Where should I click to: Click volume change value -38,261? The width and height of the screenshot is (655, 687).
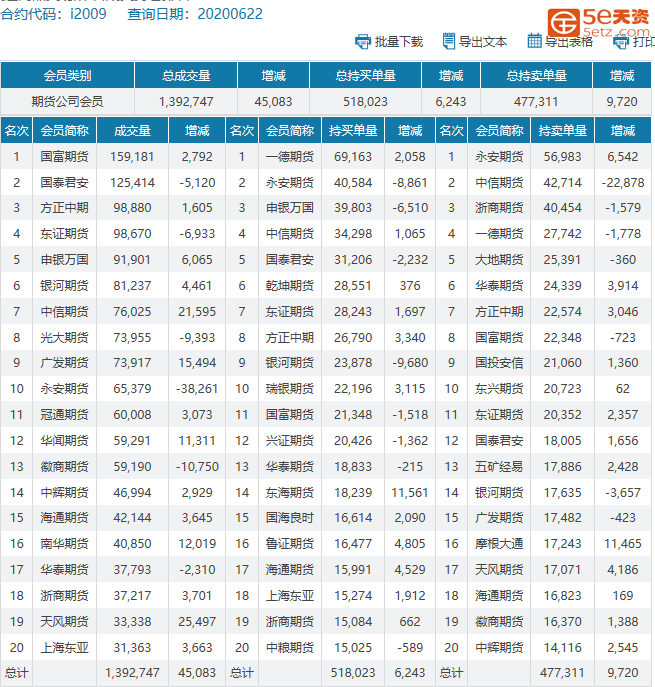197,389
